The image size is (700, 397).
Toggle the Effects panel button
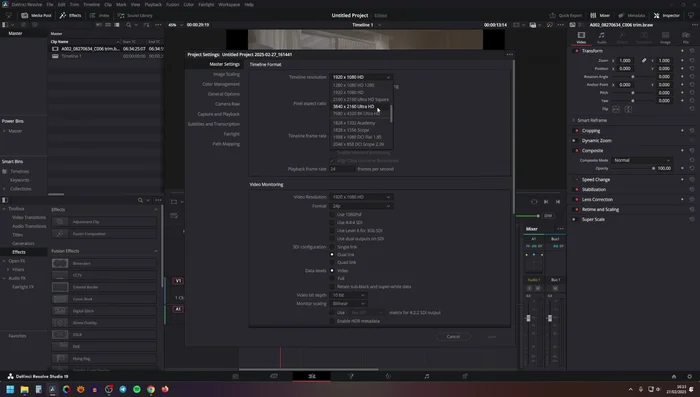coord(71,15)
